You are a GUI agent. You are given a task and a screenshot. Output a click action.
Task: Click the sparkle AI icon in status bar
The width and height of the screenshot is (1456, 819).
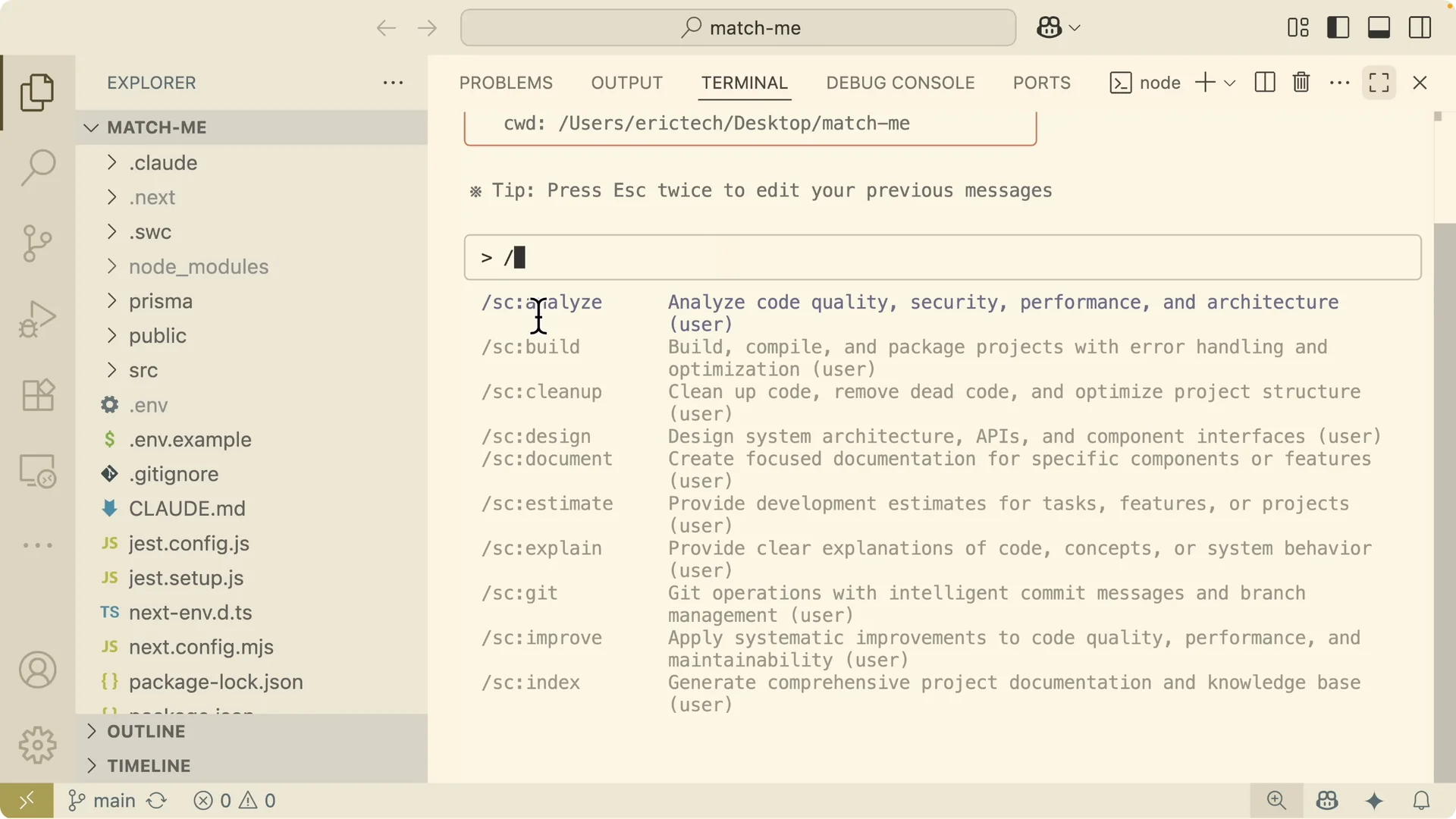coord(1375,801)
